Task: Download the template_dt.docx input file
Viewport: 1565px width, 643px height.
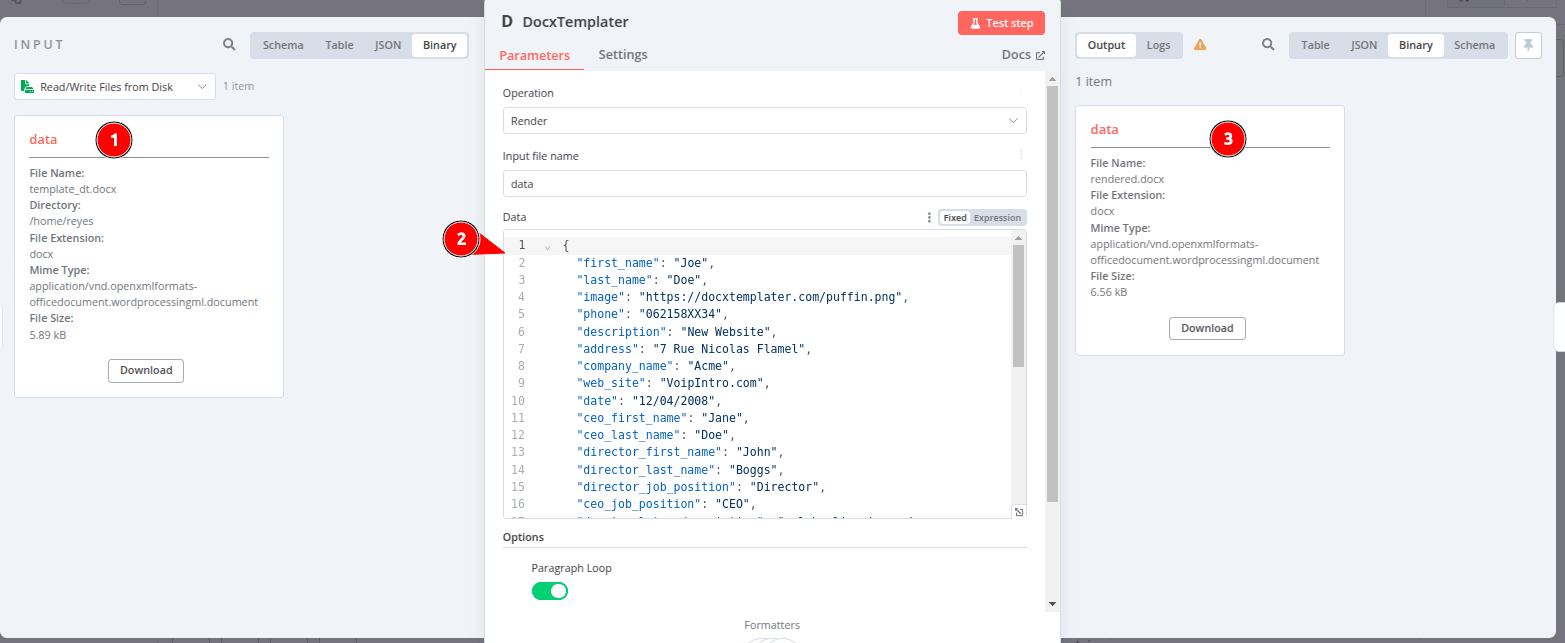Action: tap(145, 370)
